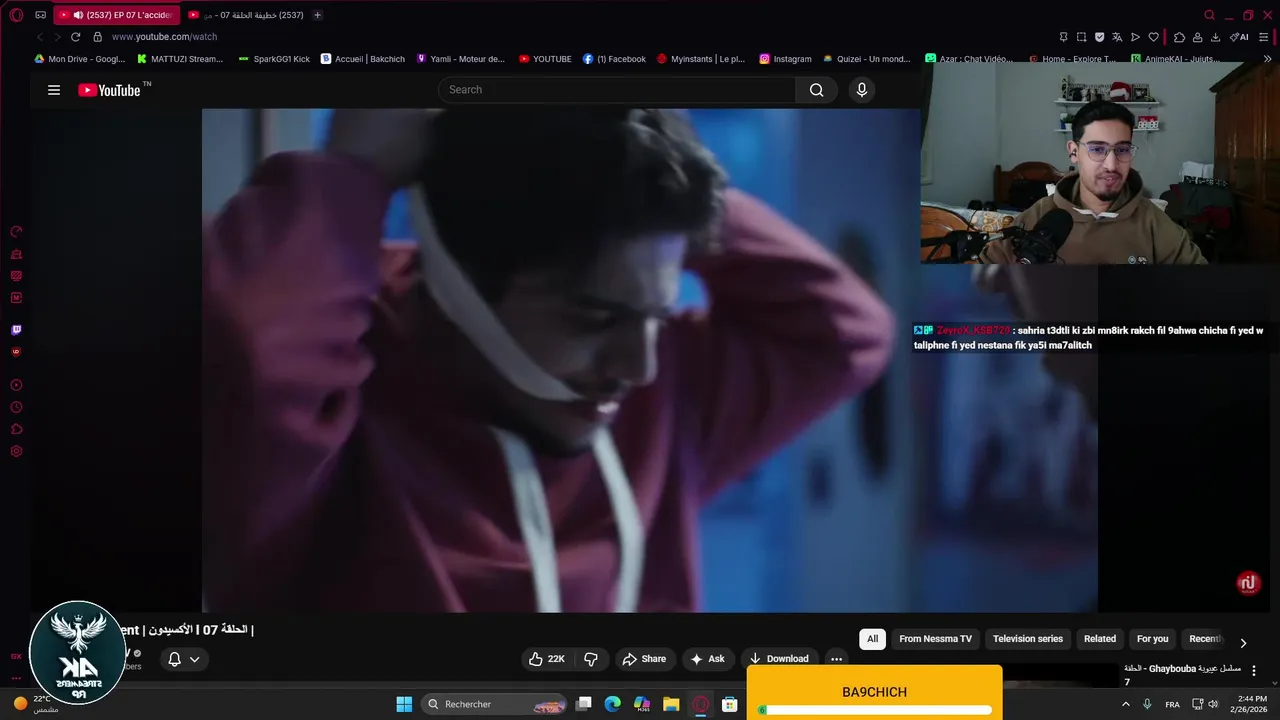Take a snapshot with the capture icon
Screen dimensions: 1280x720
point(1081,37)
